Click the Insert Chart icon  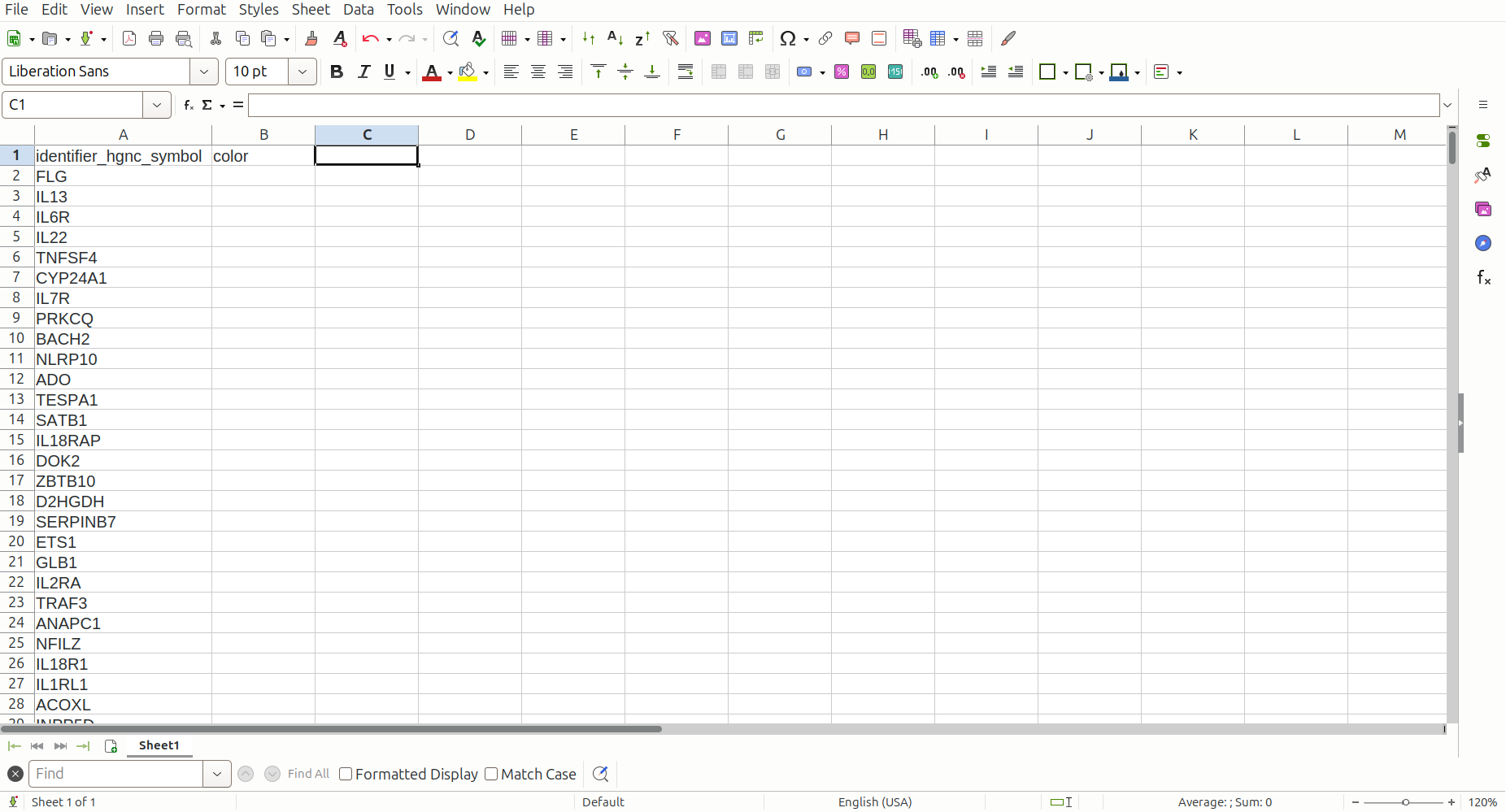[729, 38]
